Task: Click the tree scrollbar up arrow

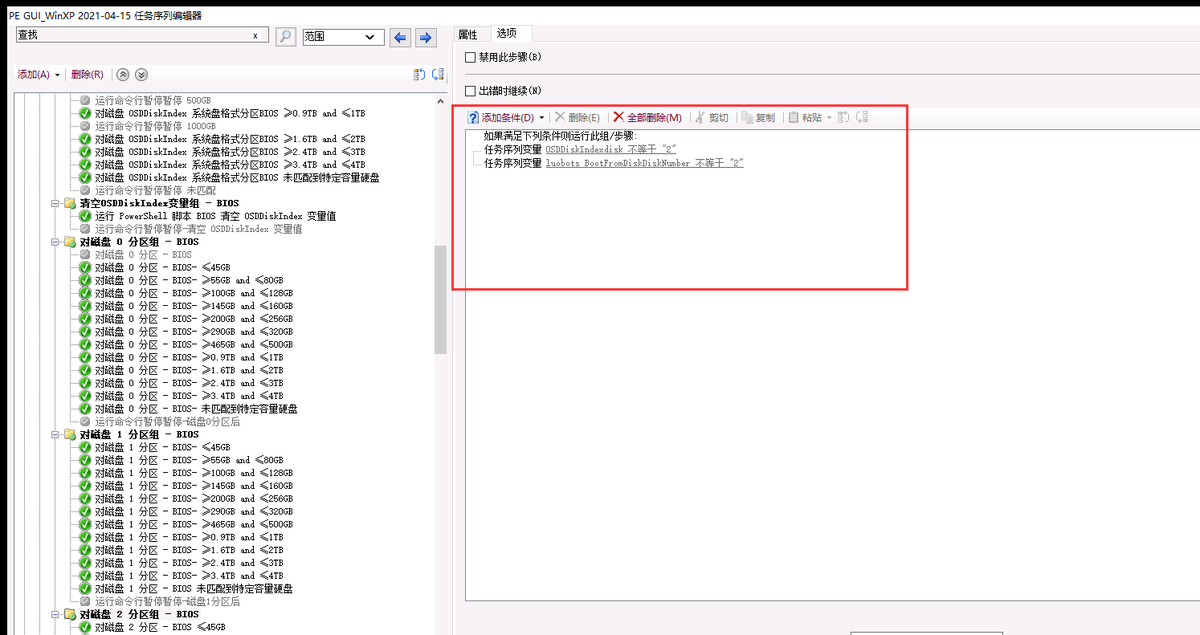Action: 440,100
